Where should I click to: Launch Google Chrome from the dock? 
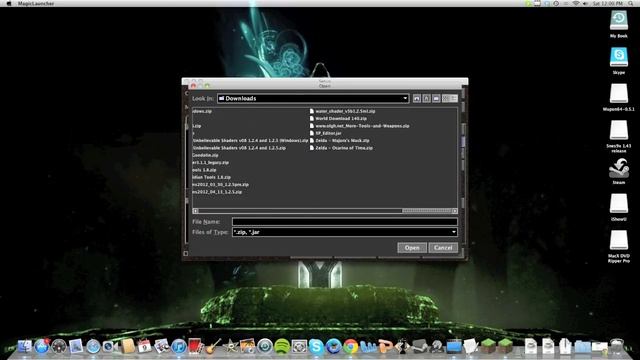350,347
